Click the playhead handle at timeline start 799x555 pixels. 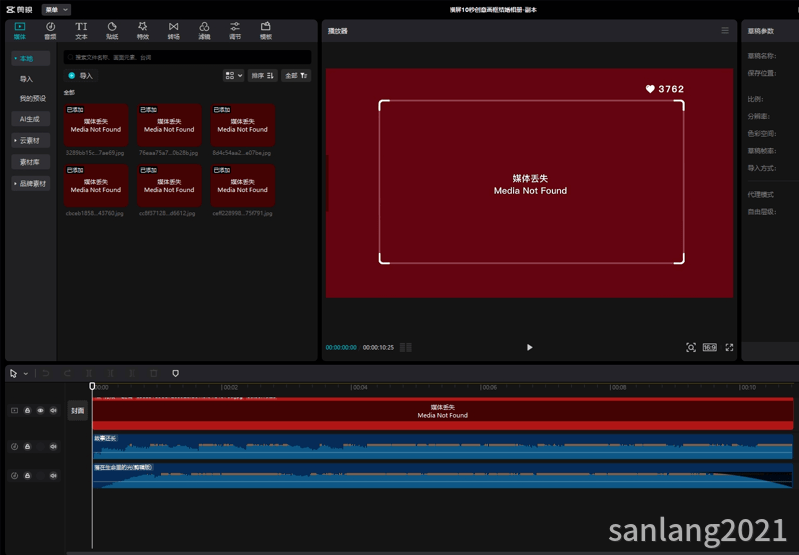coord(92,386)
